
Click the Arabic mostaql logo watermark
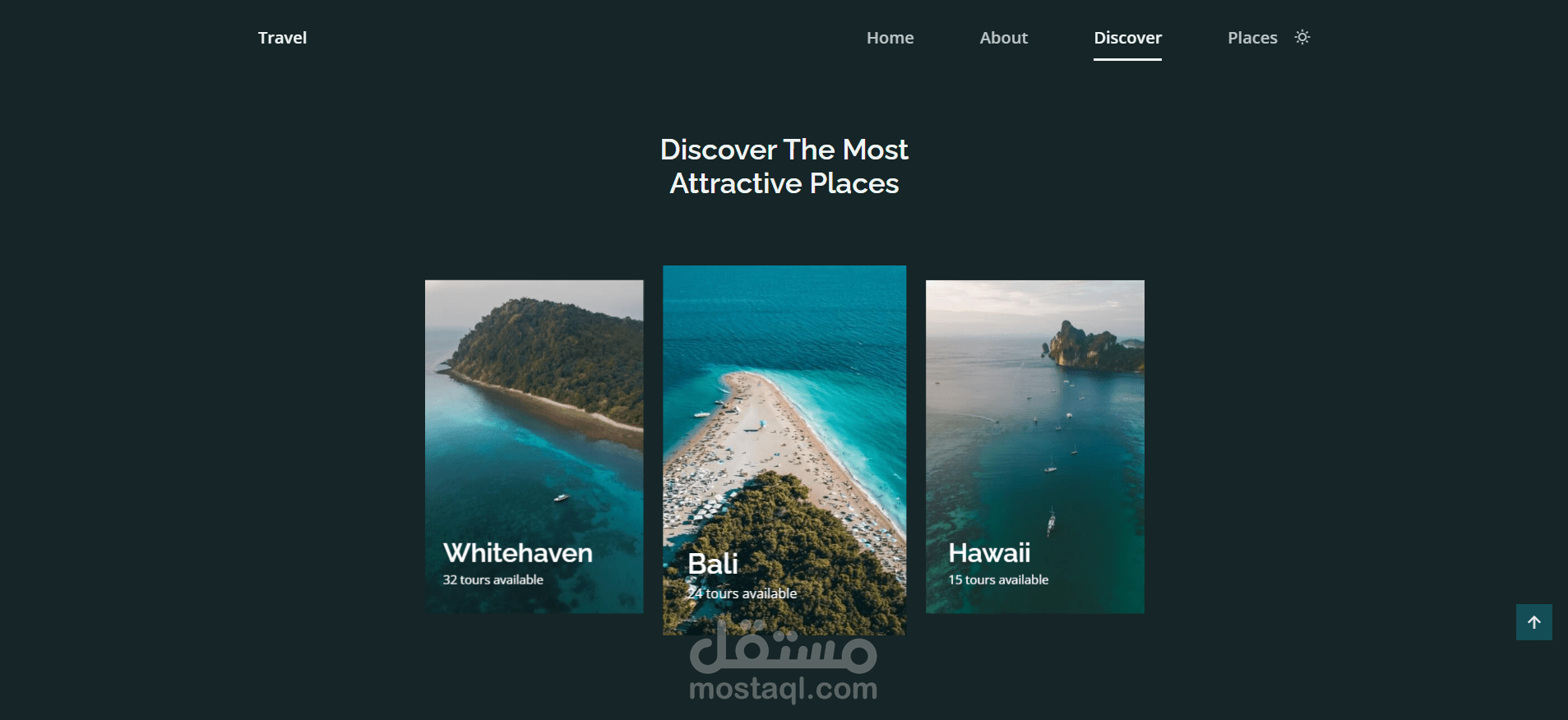tap(784, 647)
